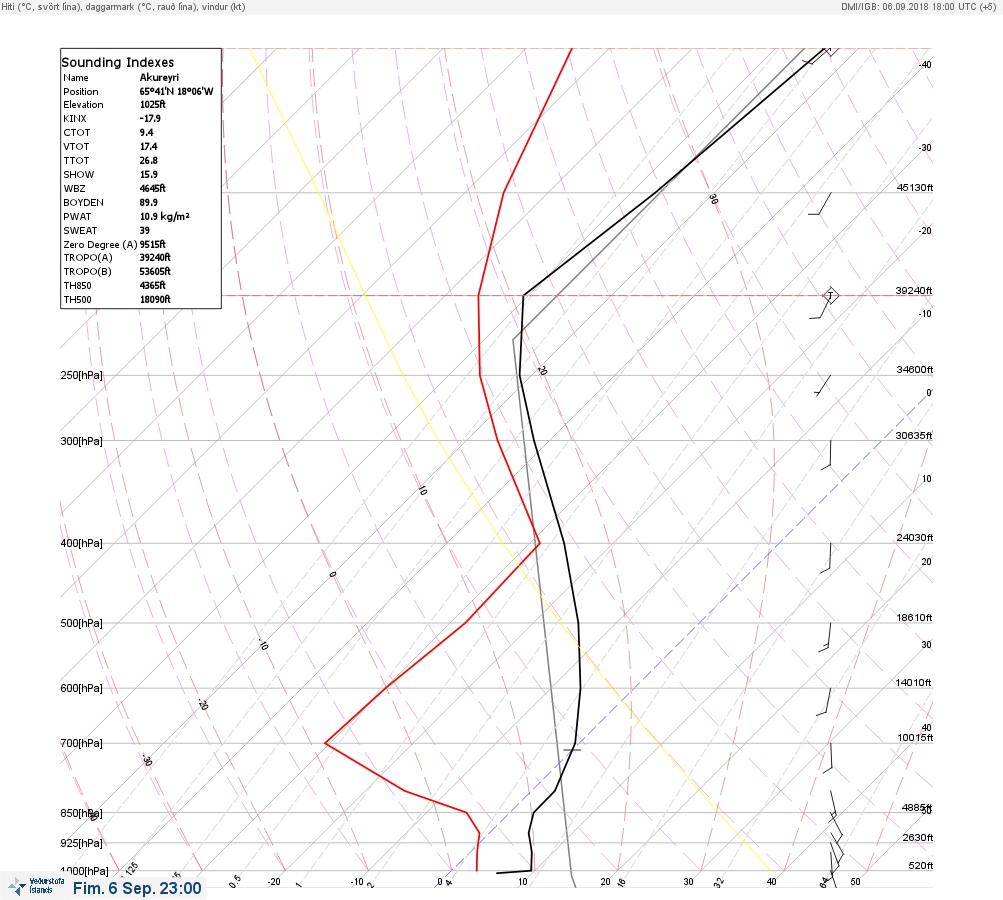This screenshot has width=1003, height=900.
Task: Click the 30635ft altitude label
Action: [x=914, y=436]
